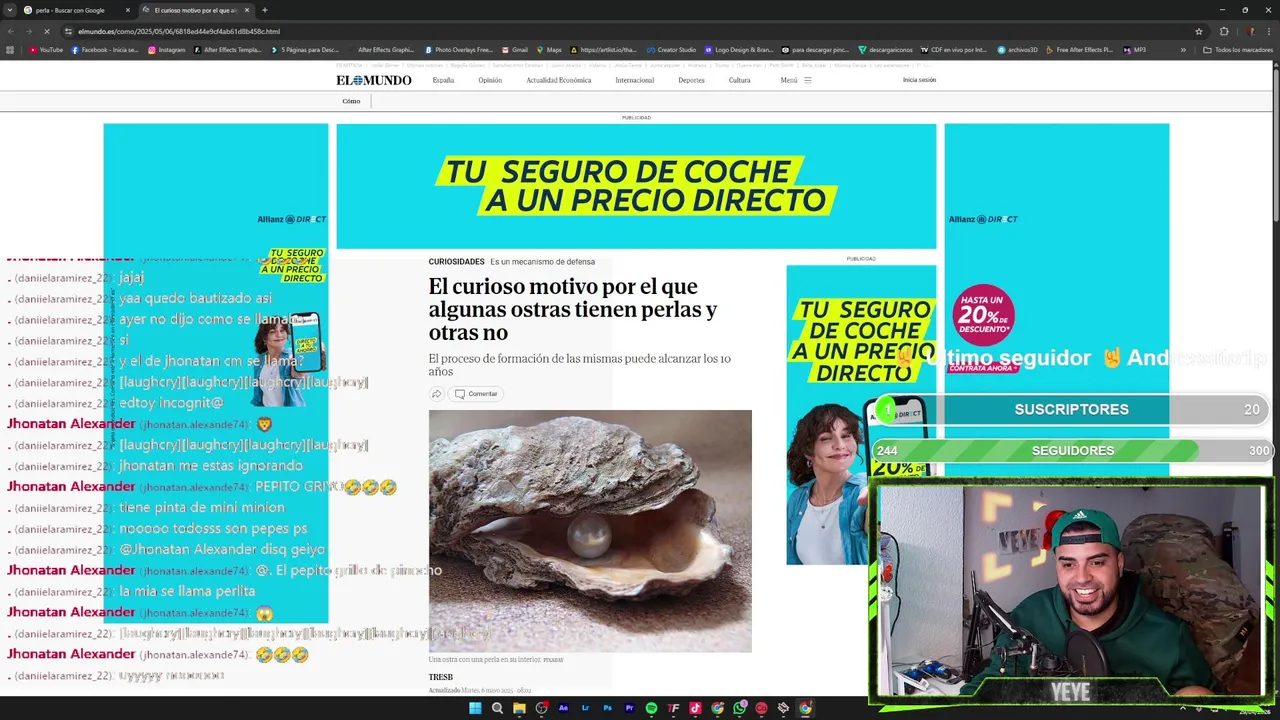This screenshot has height=720, width=1280.
Task: Click the oyster with pearl photo
Action: click(590, 531)
